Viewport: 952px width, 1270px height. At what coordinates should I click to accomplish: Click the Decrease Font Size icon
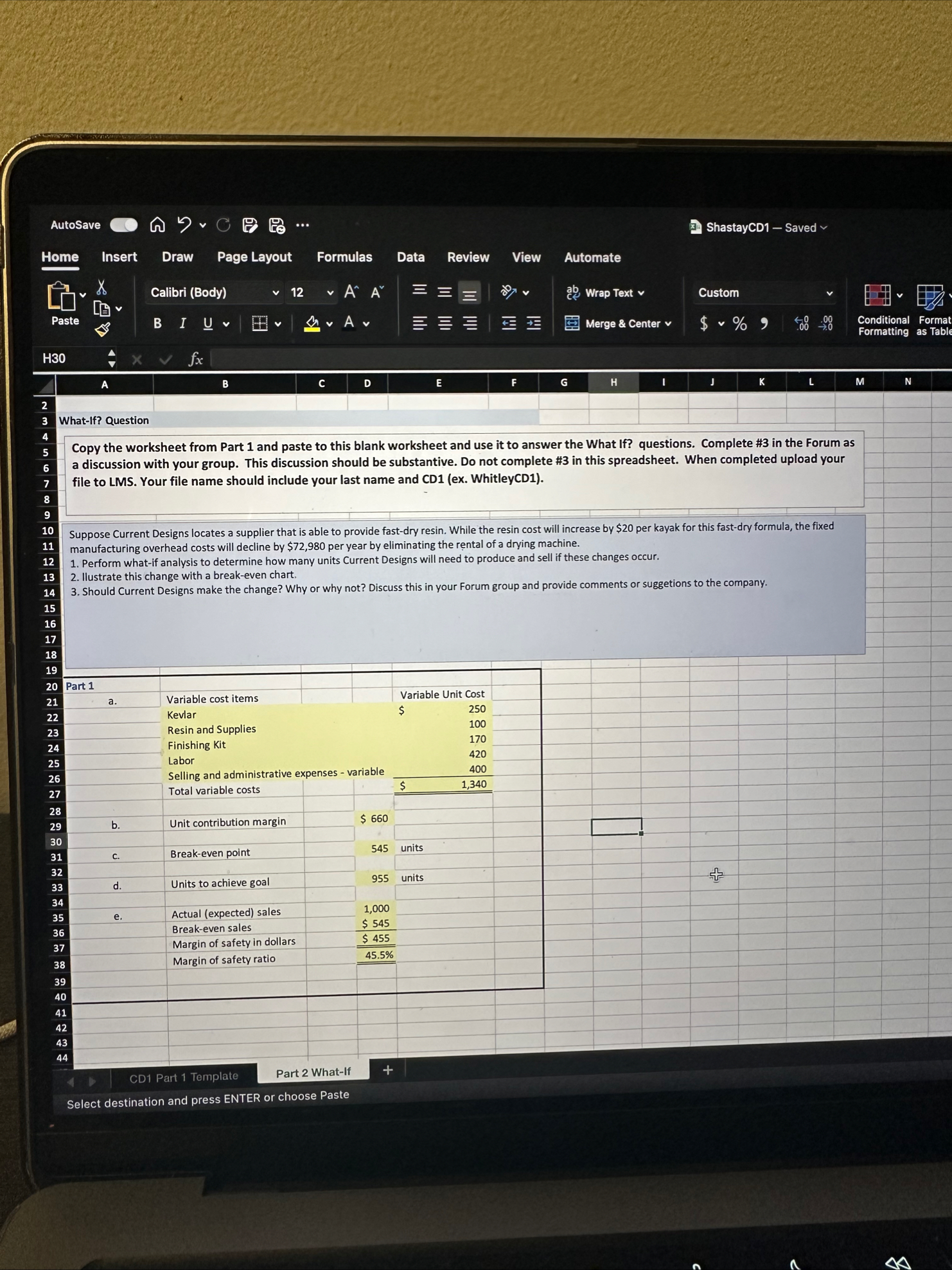pos(377,292)
